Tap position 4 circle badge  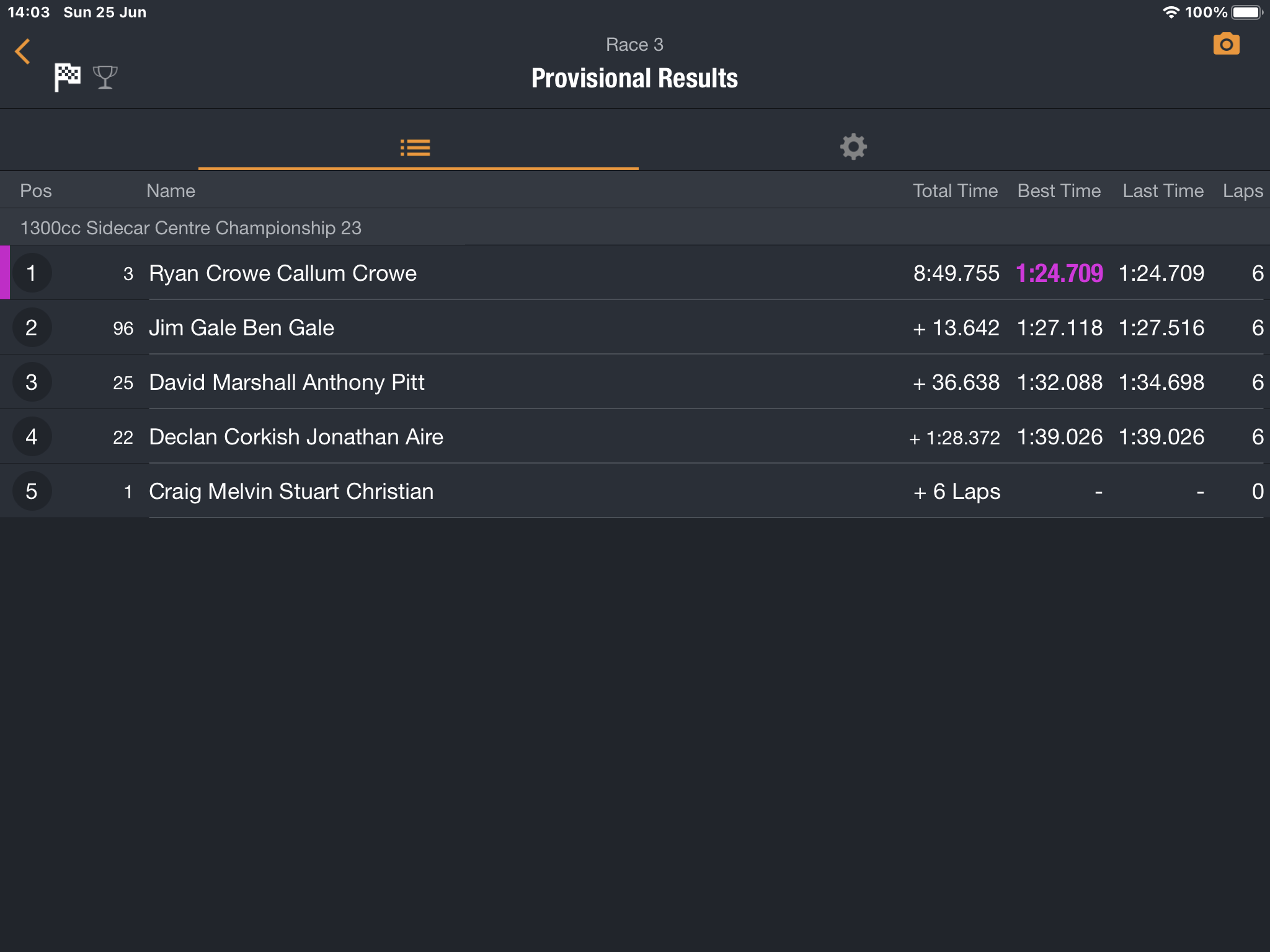tap(32, 436)
